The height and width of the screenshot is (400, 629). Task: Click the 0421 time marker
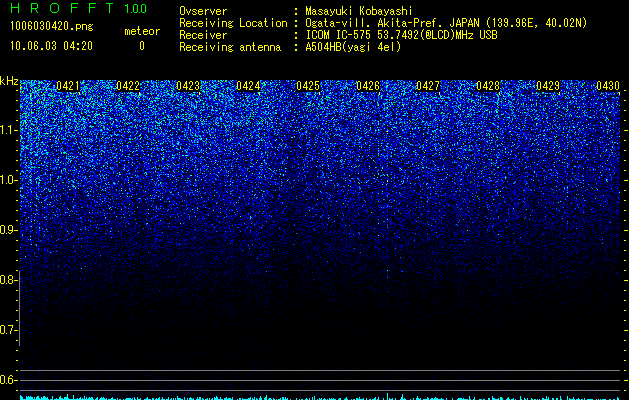[68, 86]
